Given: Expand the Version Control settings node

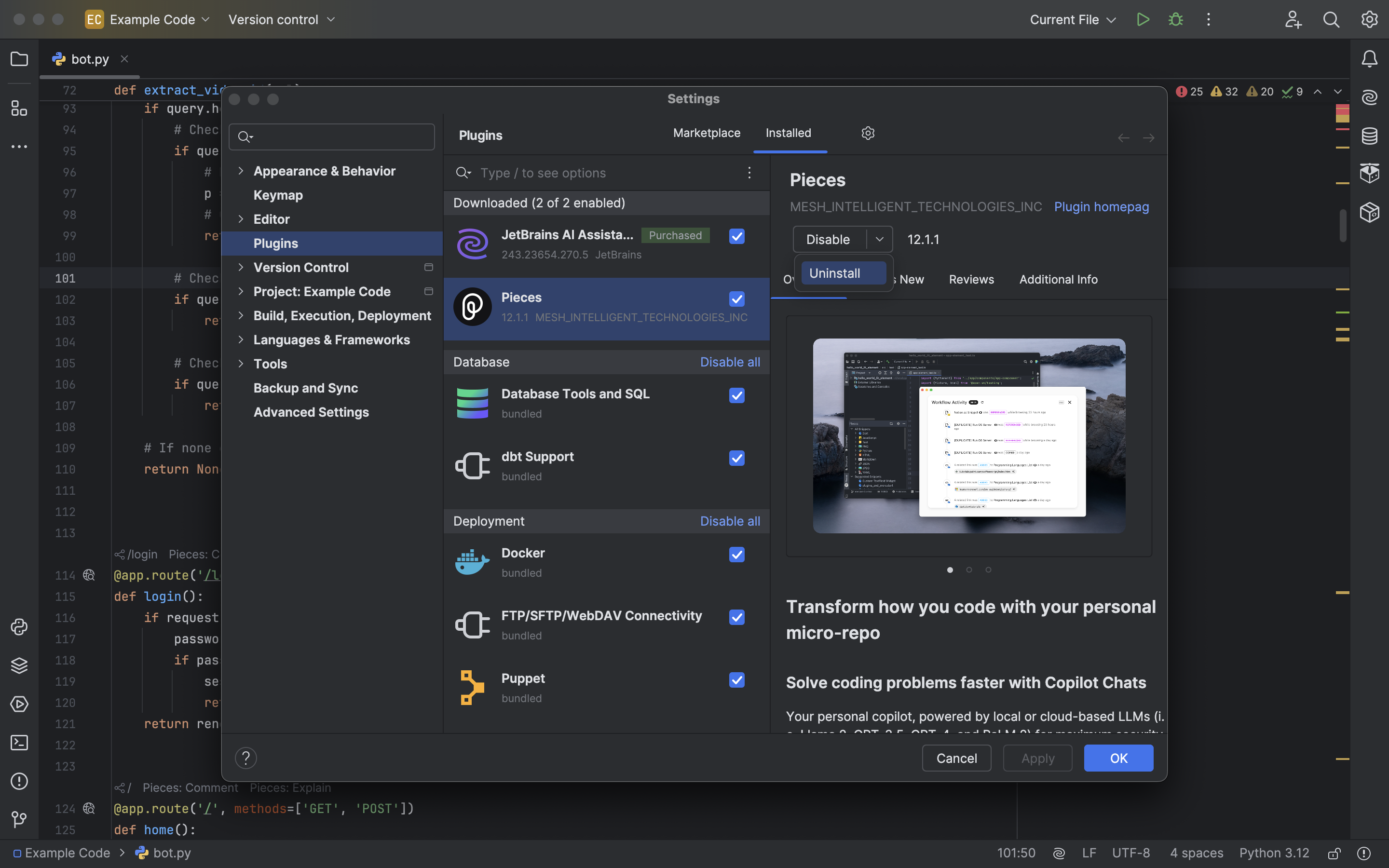Looking at the screenshot, I should pos(241,268).
